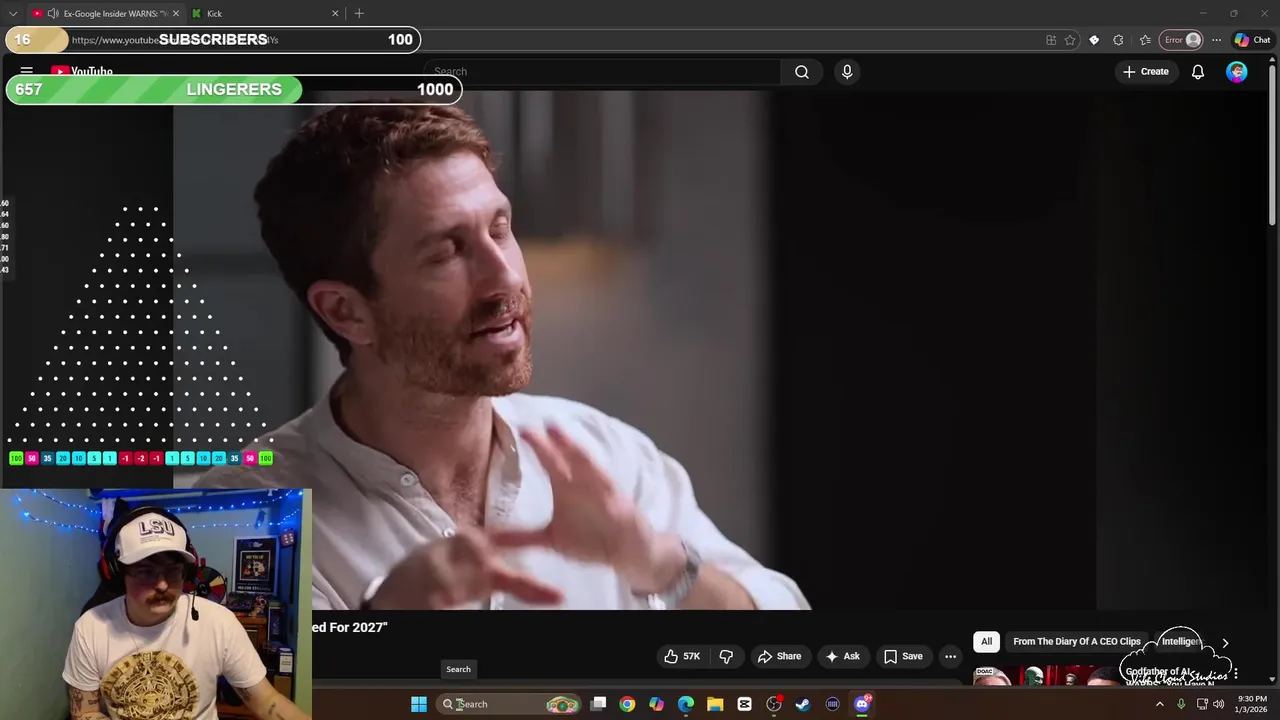
Task: Open Edge Settings and more ellipsis menu
Action: 1216,40
